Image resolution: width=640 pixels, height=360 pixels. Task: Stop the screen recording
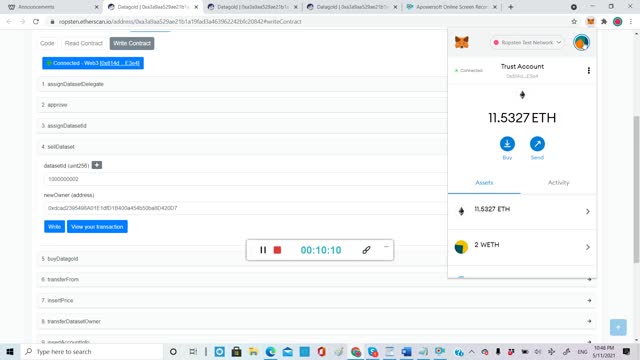click(x=277, y=250)
